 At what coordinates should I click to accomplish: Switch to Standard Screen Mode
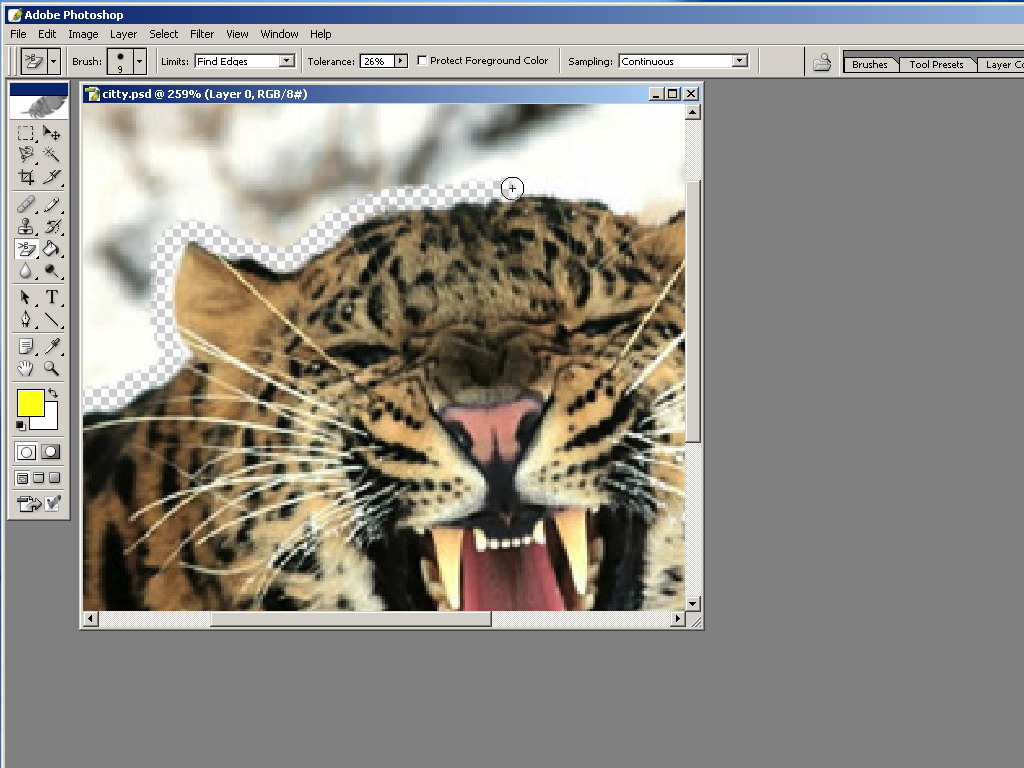(22, 478)
